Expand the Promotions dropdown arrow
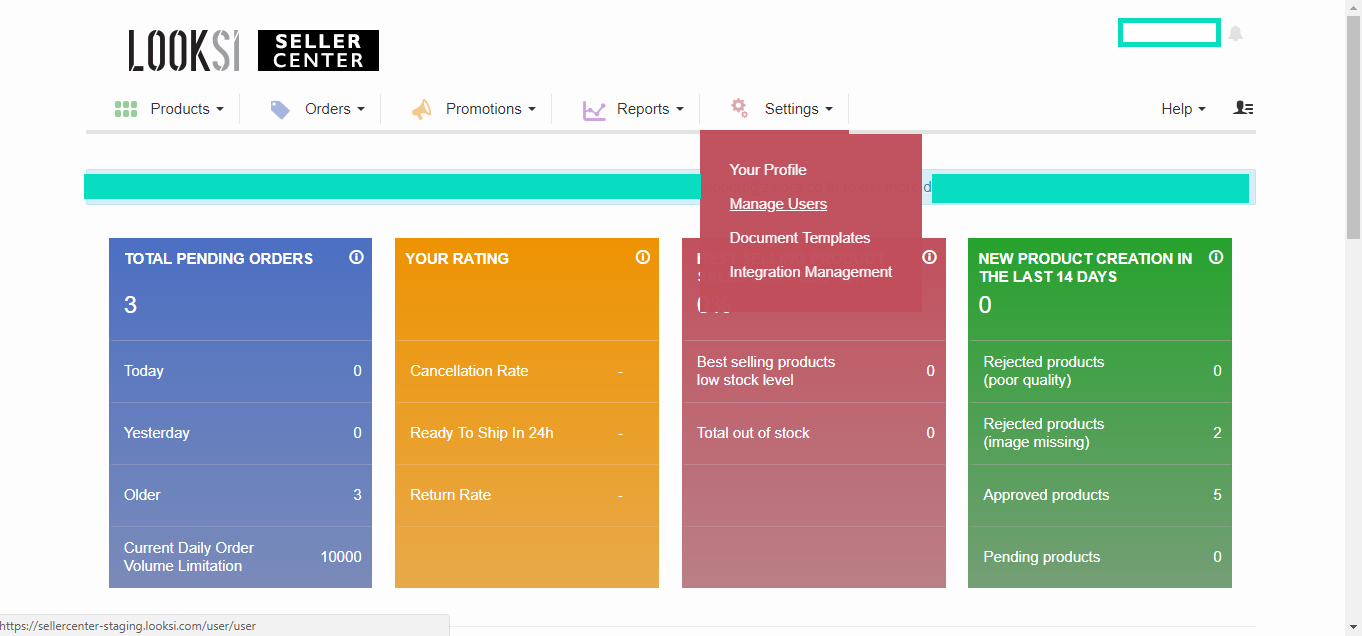1362x636 pixels. (532, 109)
